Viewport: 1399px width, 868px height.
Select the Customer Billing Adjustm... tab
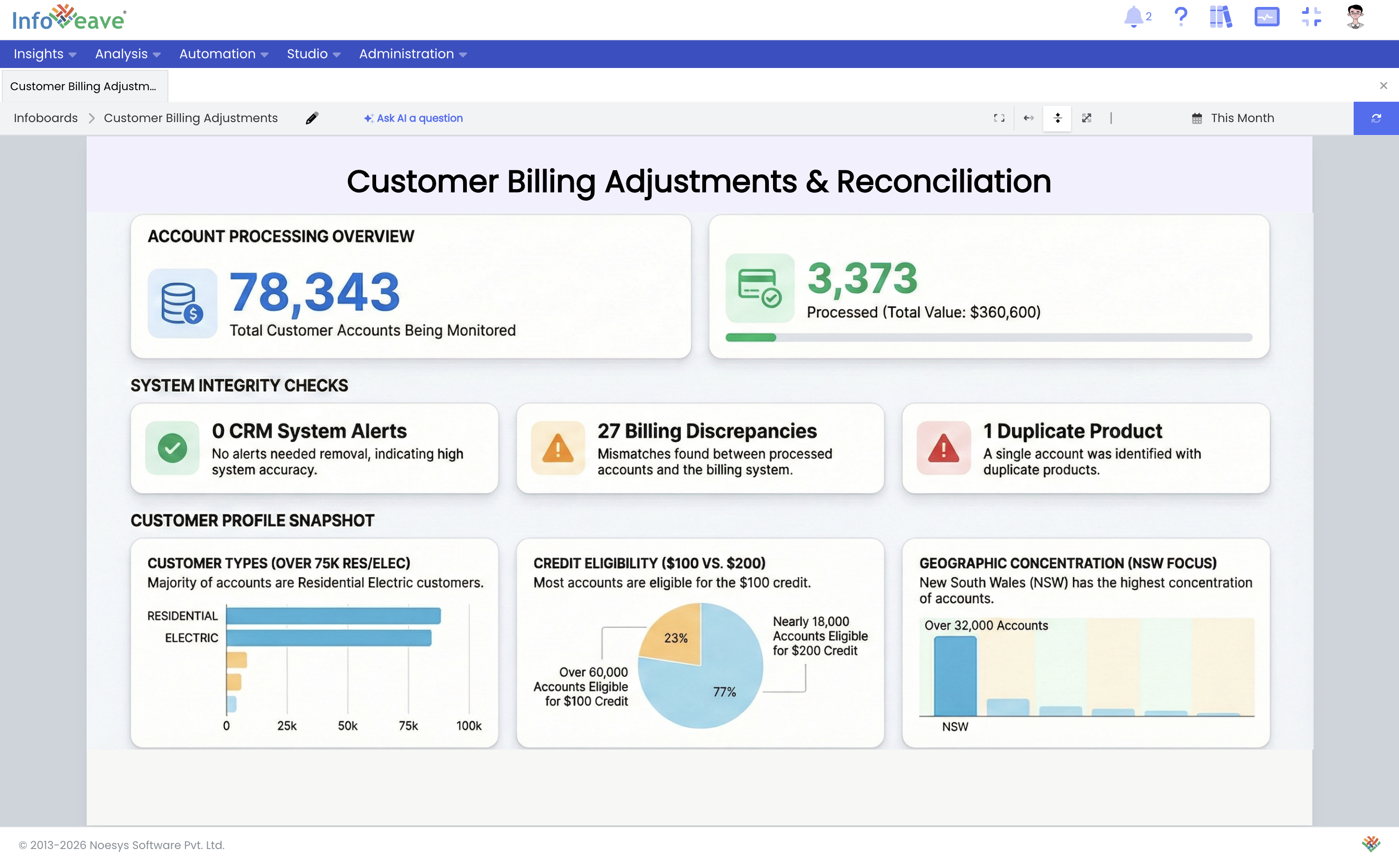coord(84,86)
